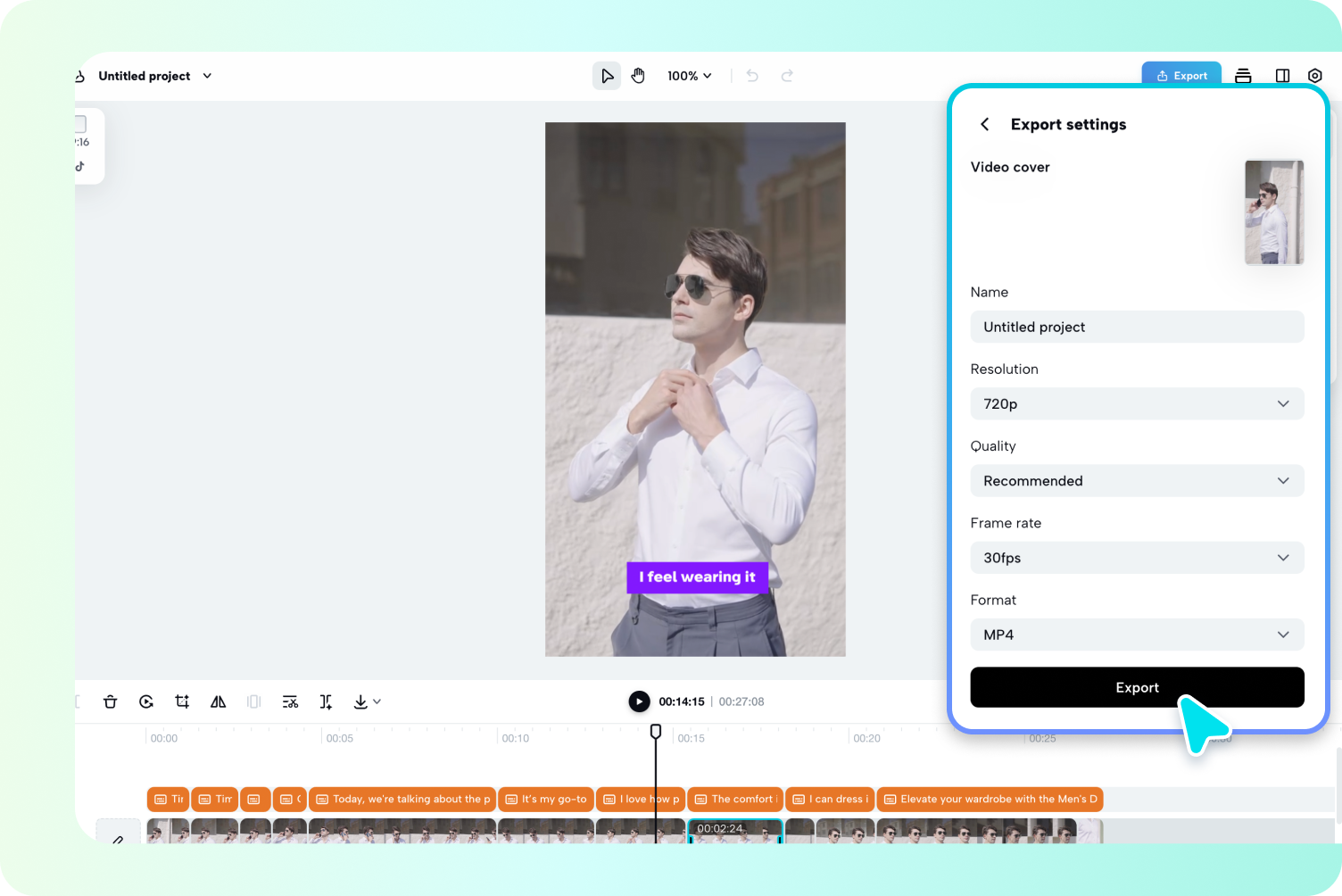This screenshot has height=896, width=1342.
Task: Open app settings with the gear icon
Action: [1314, 76]
